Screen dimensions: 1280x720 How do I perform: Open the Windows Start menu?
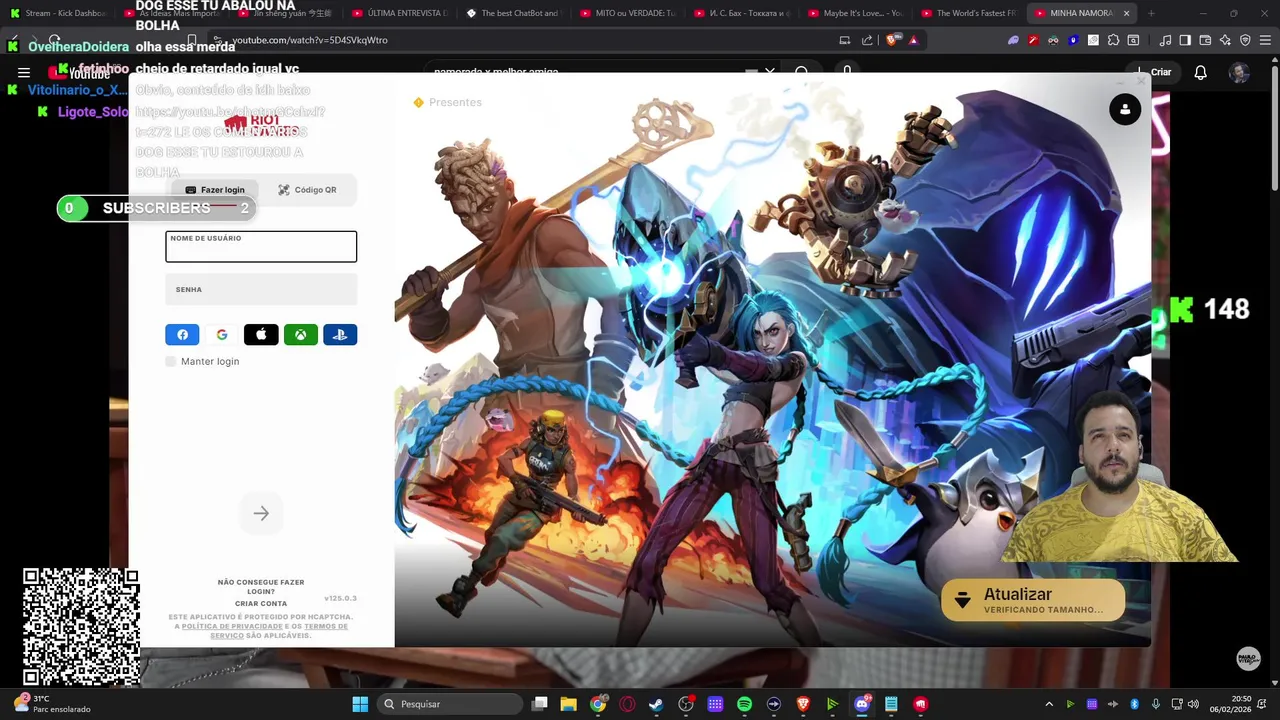[x=360, y=704]
